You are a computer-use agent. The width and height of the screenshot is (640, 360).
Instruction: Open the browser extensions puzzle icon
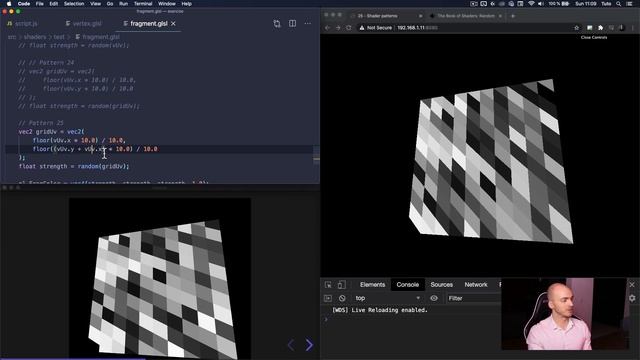click(x=600, y=28)
